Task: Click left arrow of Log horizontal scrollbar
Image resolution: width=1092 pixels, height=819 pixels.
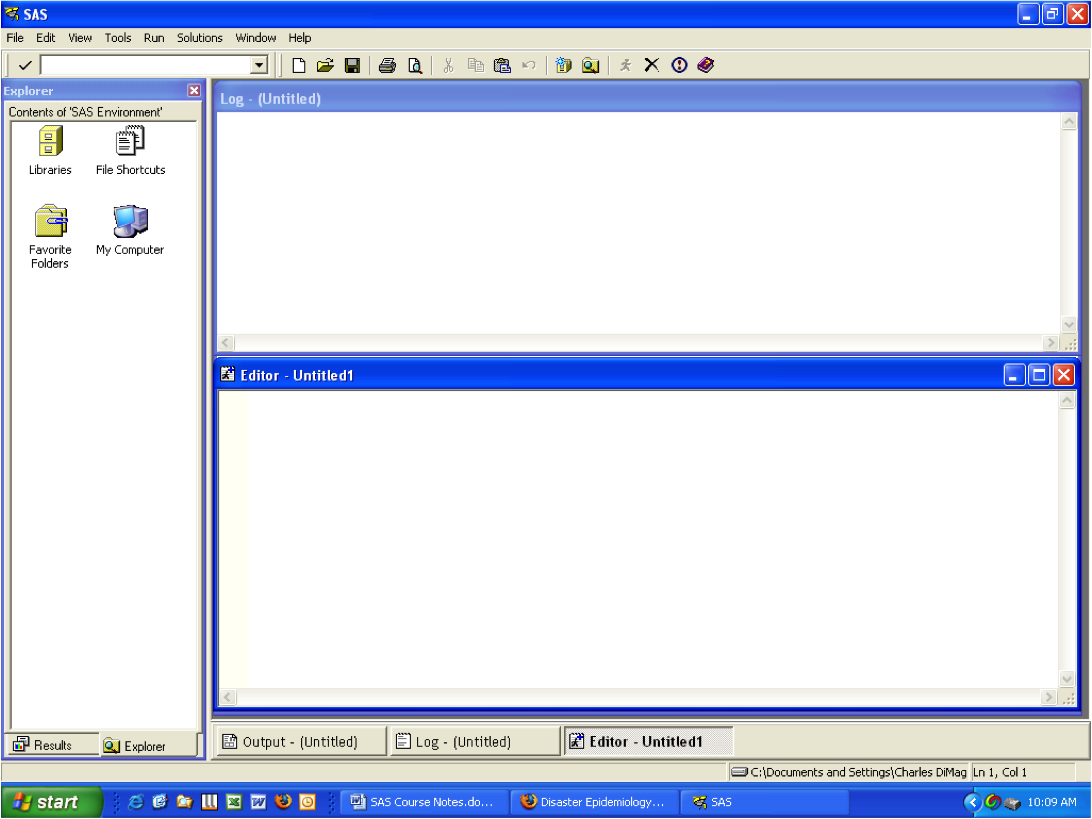Action: click(x=226, y=343)
